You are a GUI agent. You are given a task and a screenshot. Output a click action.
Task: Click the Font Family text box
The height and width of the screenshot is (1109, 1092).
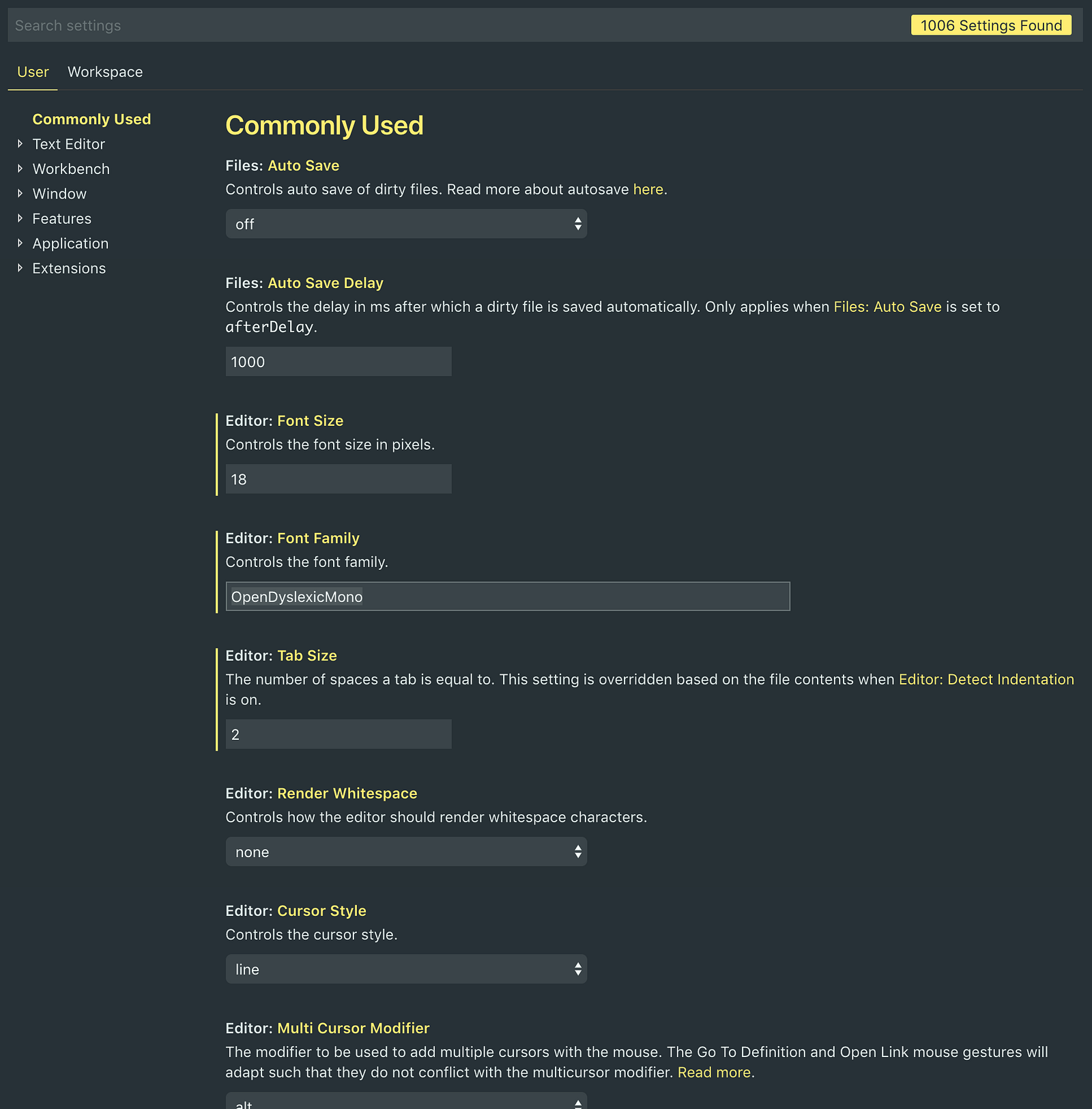tap(508, 596)
